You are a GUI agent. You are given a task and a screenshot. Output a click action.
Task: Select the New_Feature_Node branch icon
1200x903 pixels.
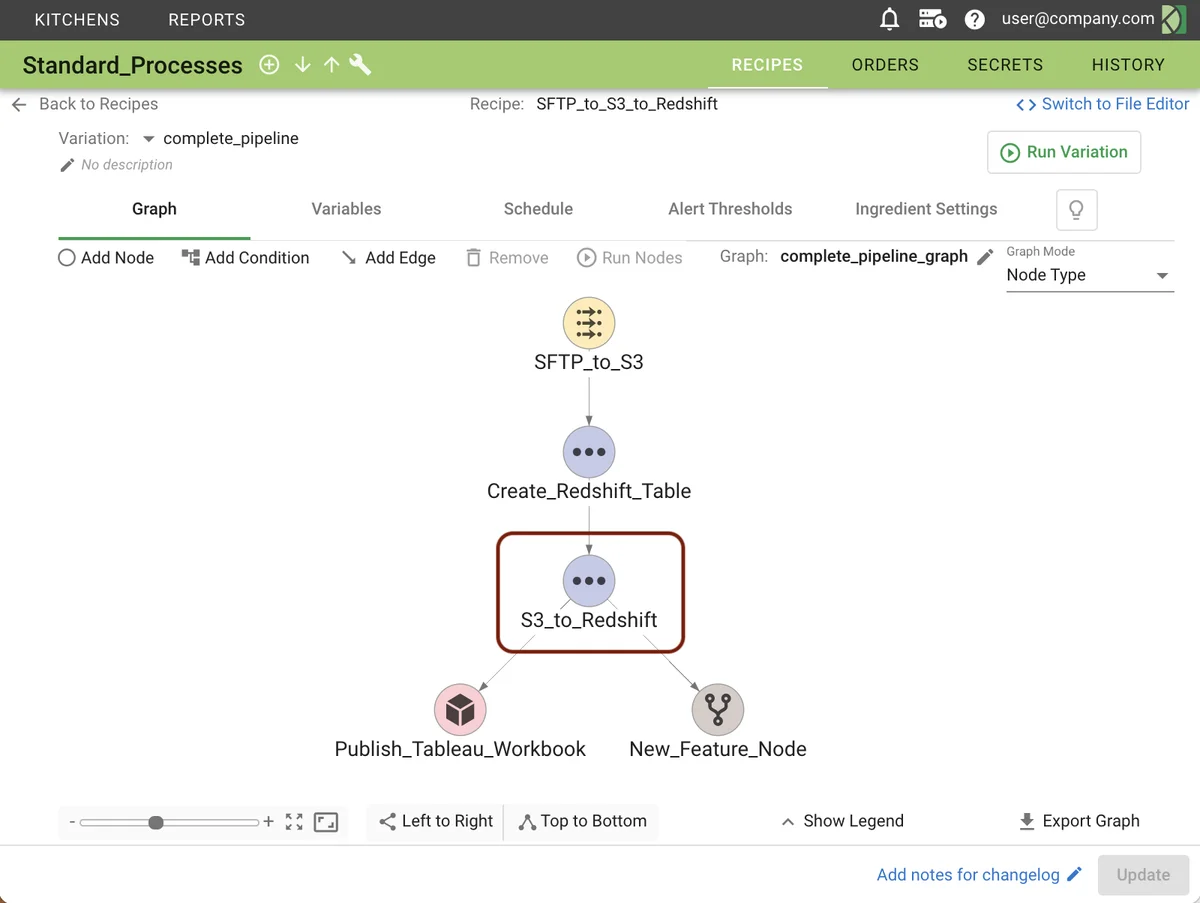pos(717,710)
